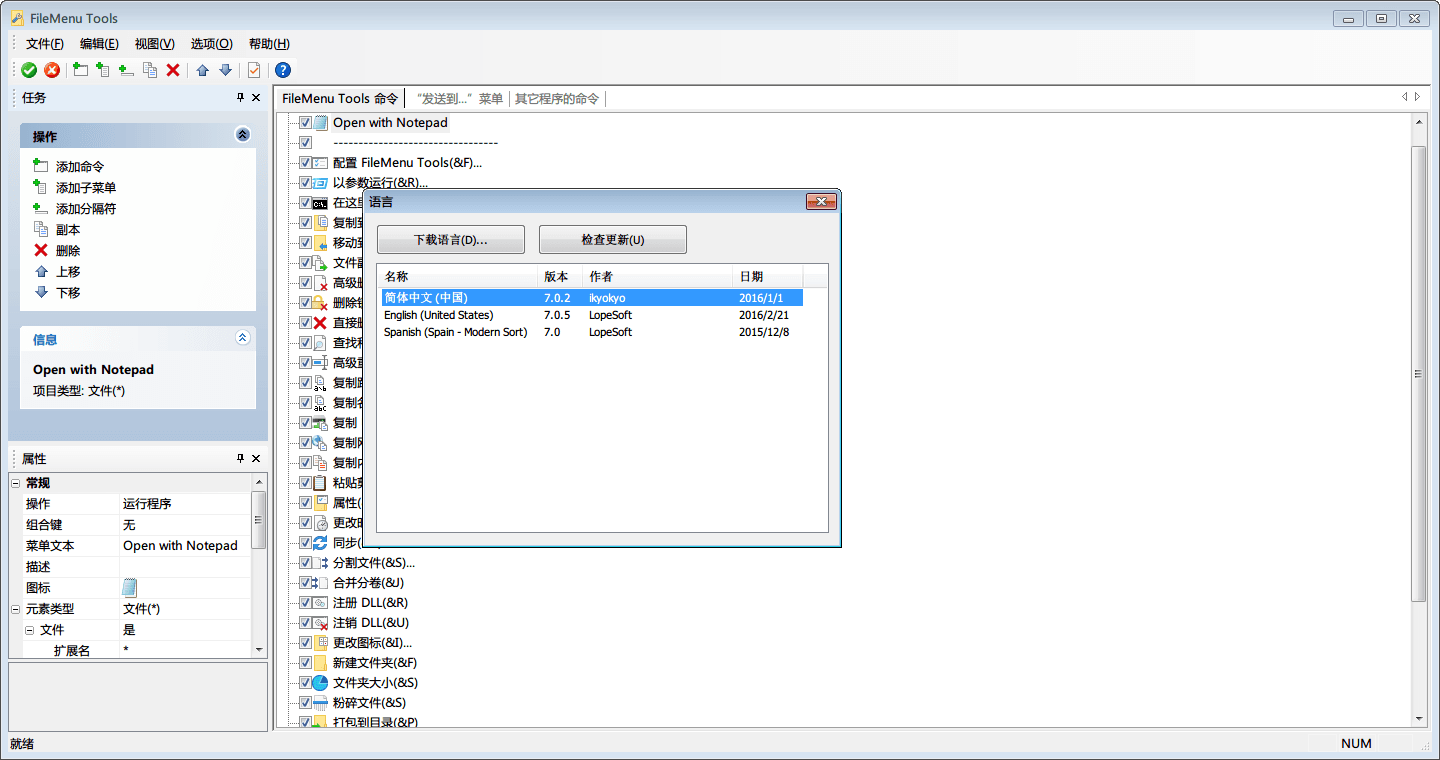Click 副本 in the 操作 panel
The height and width of the screenshot is (760, 1440).
coord(68,230)
